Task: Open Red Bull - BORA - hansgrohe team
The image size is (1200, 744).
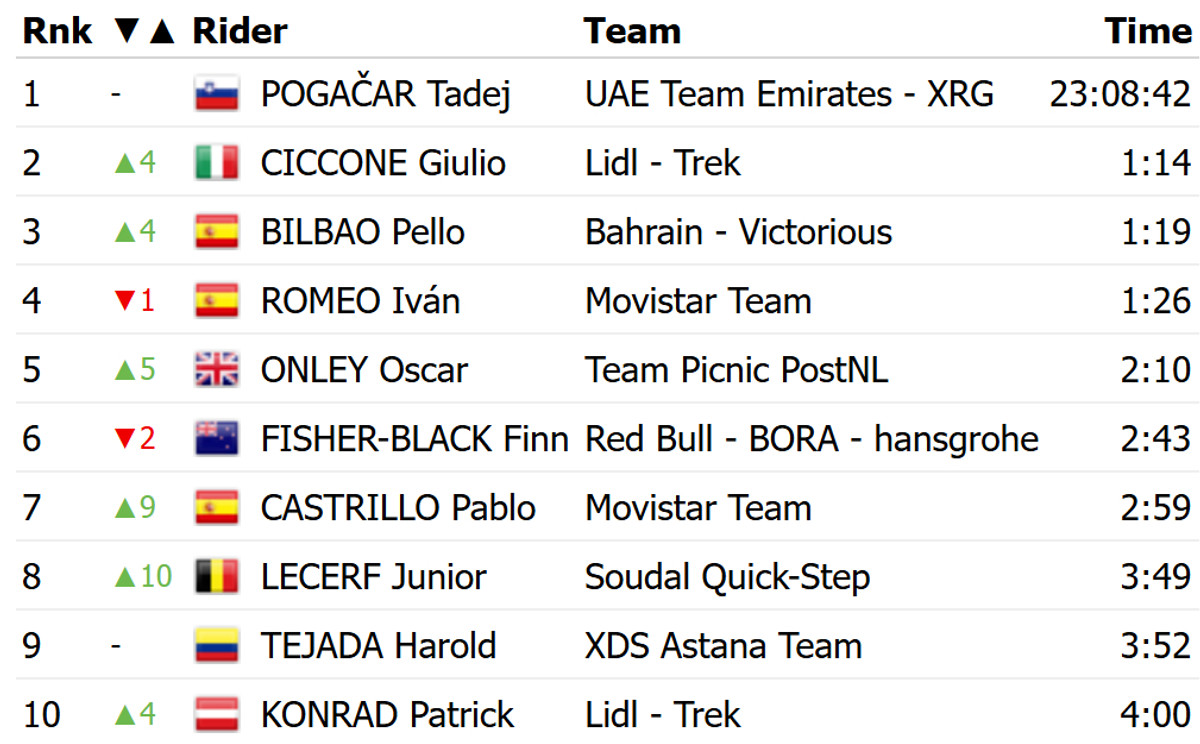Action: [811, 439]
